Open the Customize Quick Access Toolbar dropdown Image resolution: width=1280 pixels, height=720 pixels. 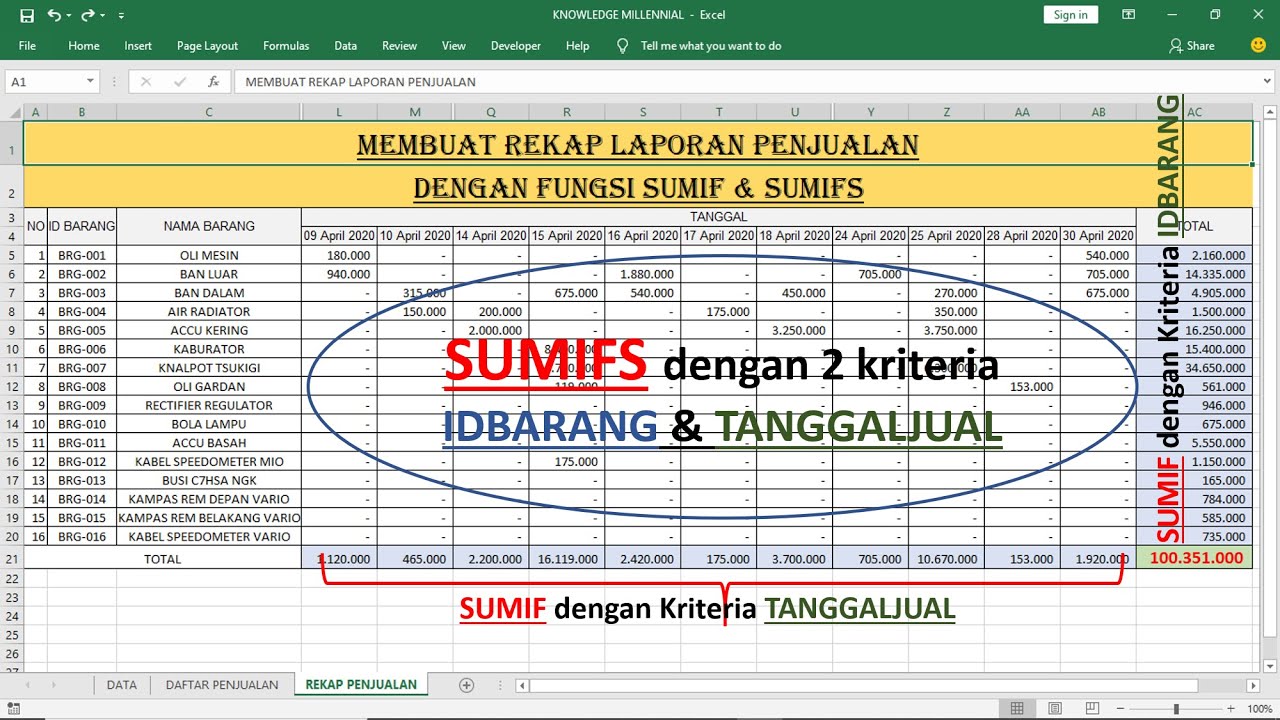(x=121, y=16)
